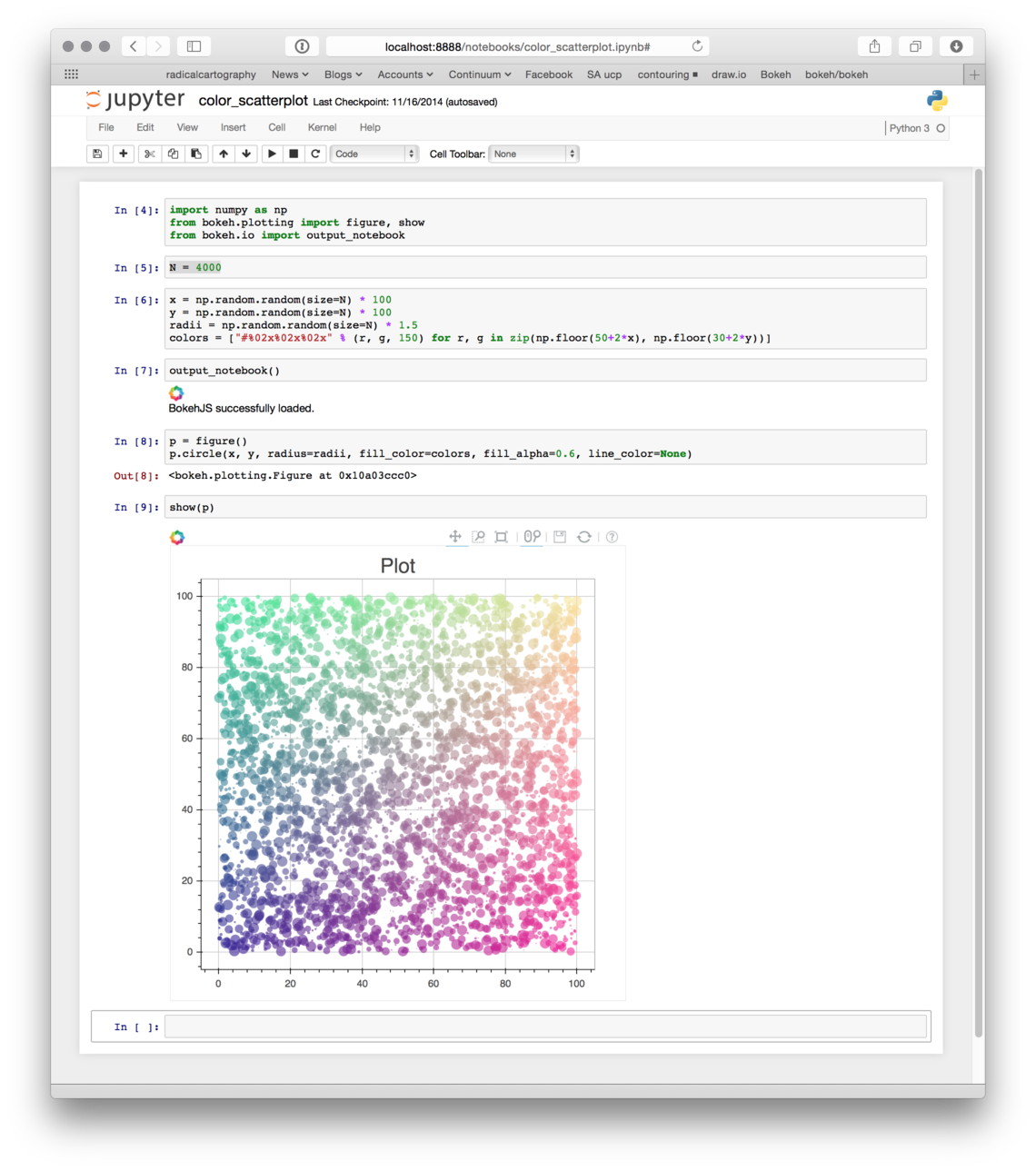This screenshot has height=1171, width=1036.
Task: Open the cell type Code dropdown
Action: coord(374,154)
